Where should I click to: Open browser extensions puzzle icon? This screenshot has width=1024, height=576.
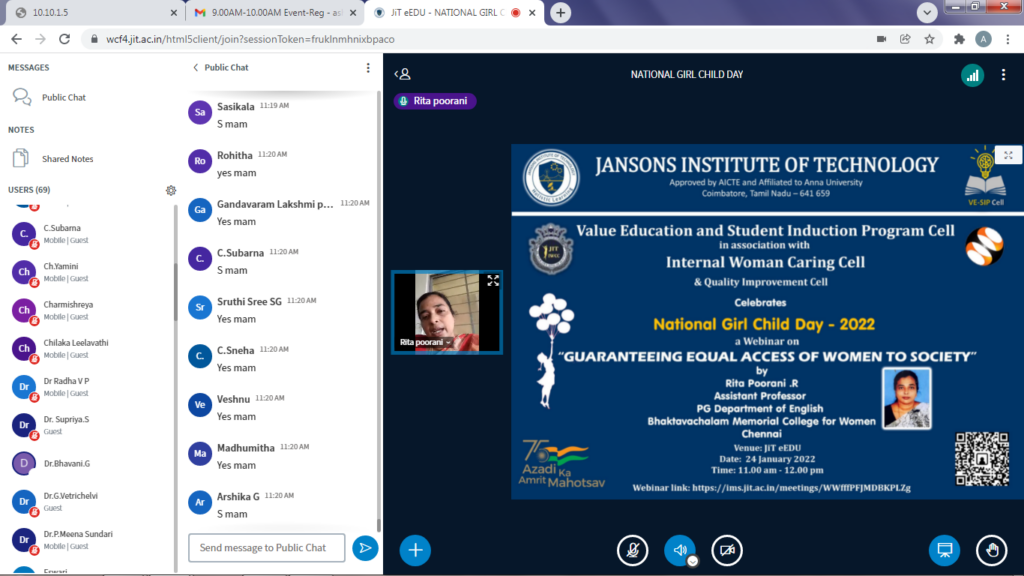[959, 39]
